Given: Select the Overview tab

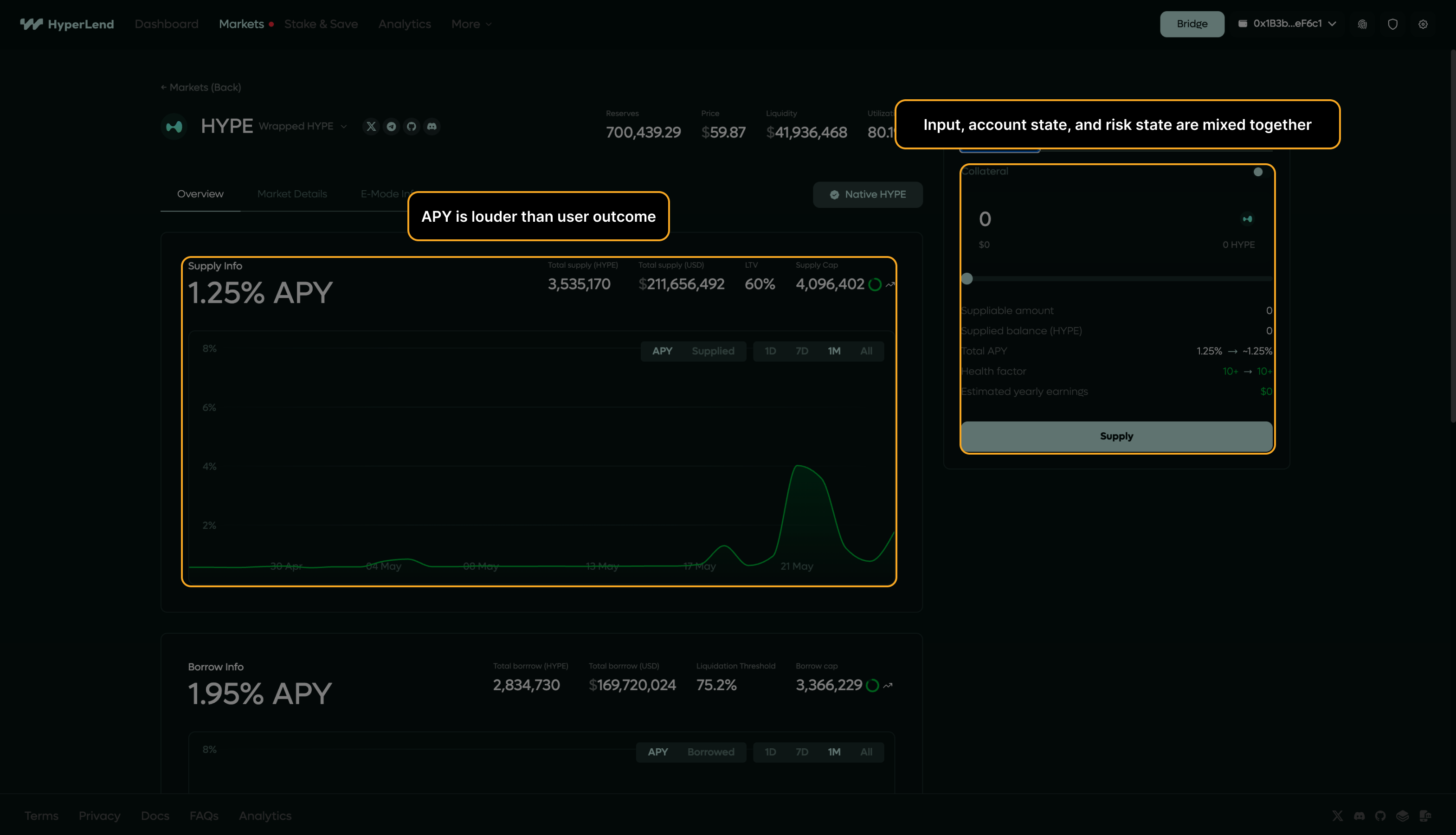Looking at the screenshot, I should click(x=200, y=194).
